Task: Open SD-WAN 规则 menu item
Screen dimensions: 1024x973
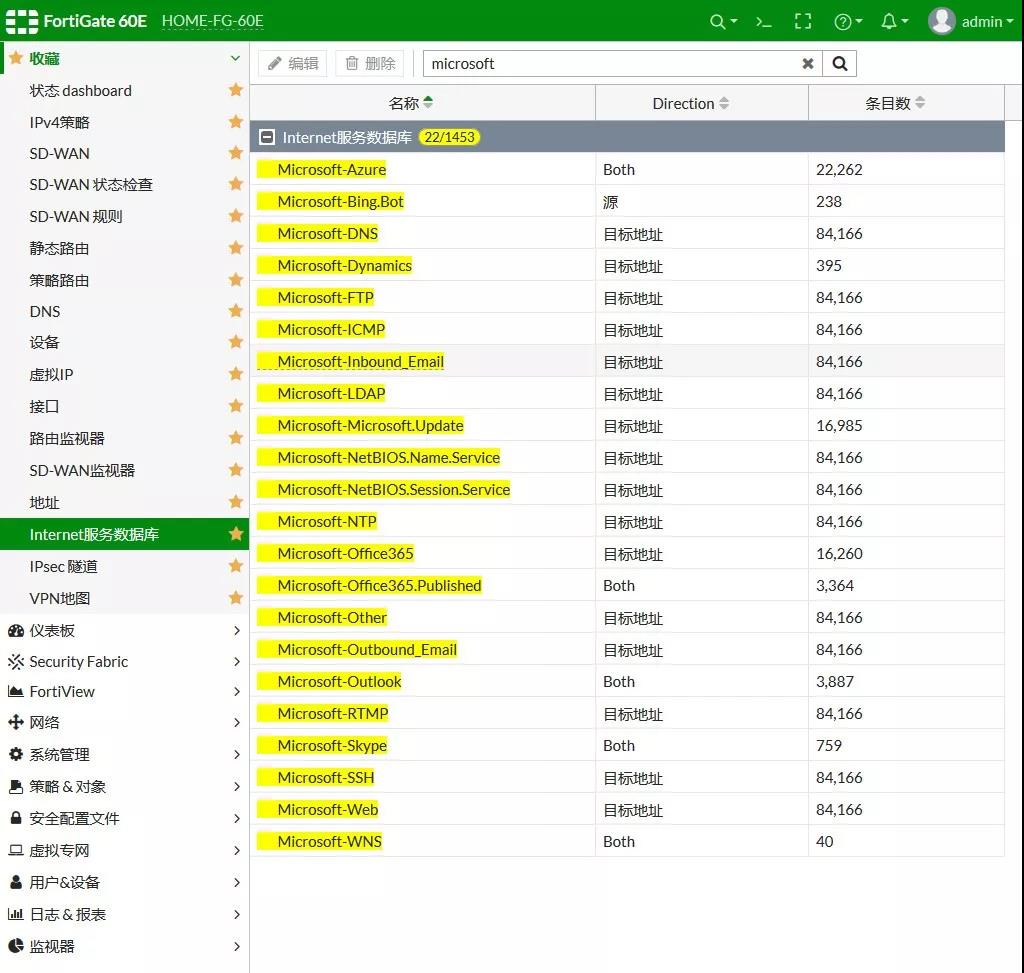Action: [x=76, y=216]
